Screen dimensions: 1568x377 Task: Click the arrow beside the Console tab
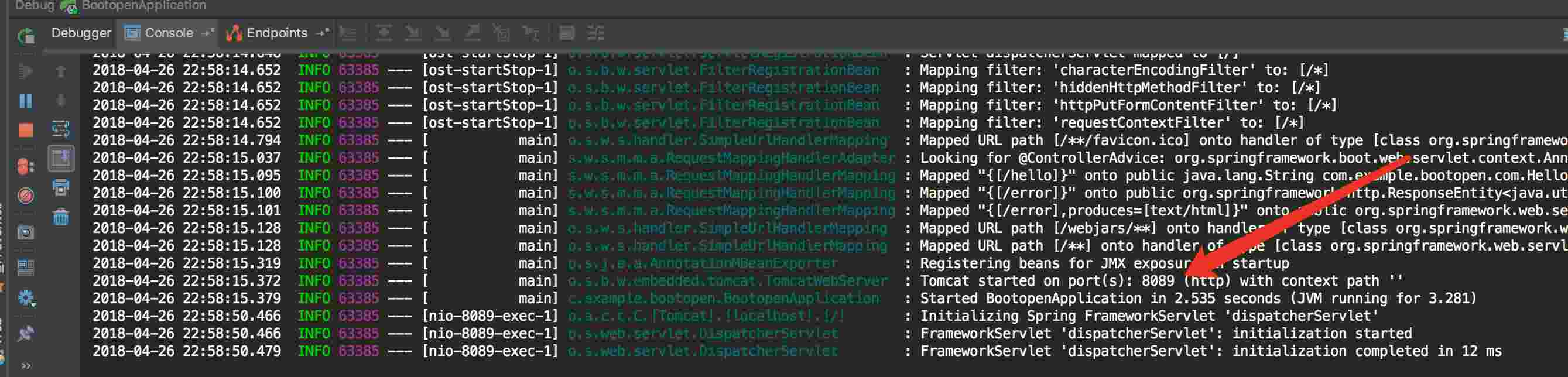(208, 33)
